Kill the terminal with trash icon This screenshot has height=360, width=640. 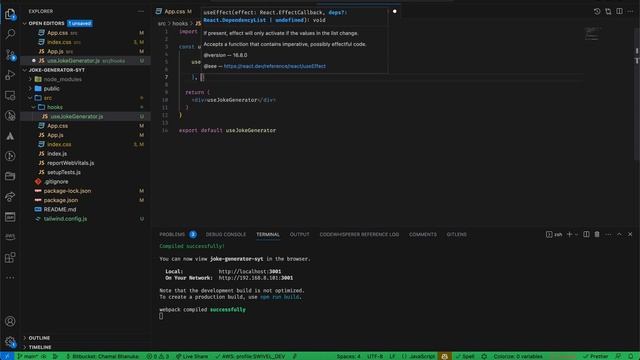pyautogui.click(x=597, y=234)
